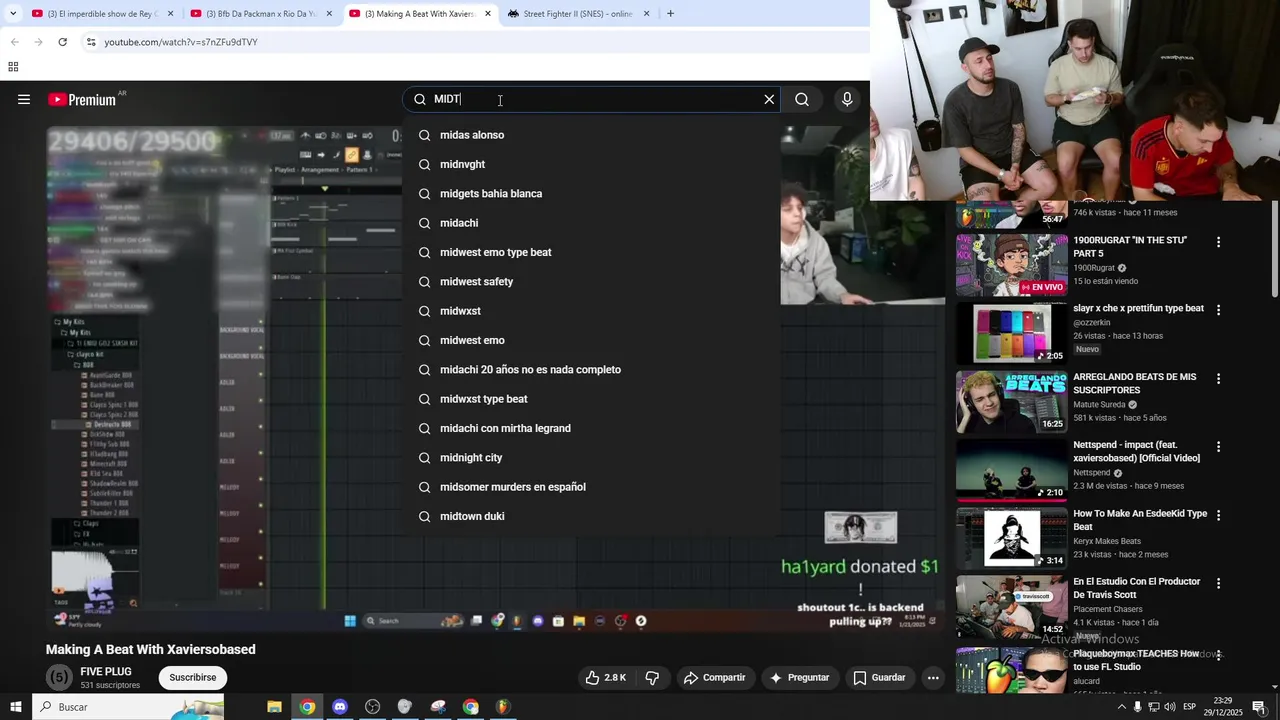Go back with browser back arrow
The width and height of the screenshot is (1280, 720).
(14, 42)
